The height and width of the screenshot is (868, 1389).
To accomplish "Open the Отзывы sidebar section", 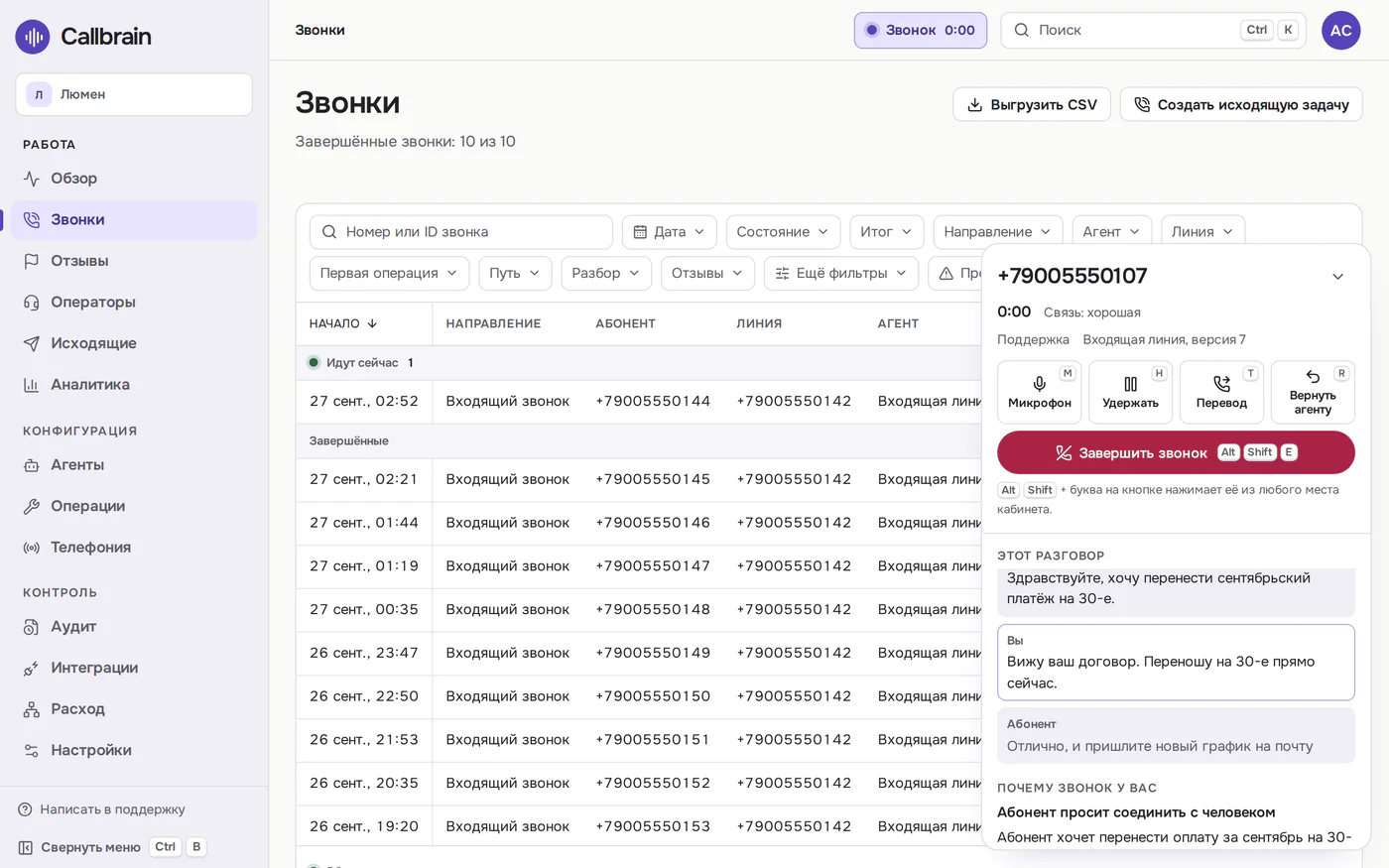I will [134, 261].
